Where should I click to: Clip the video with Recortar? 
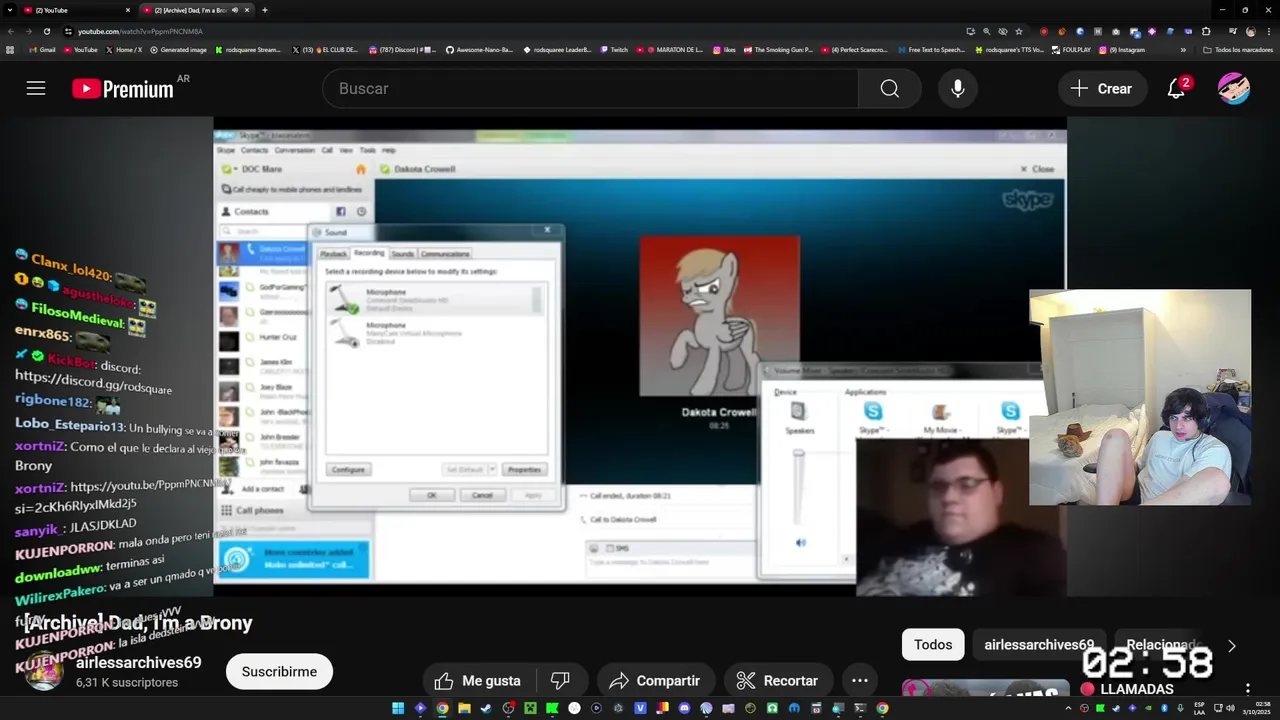pyautogui.click(x=778, y=681)
